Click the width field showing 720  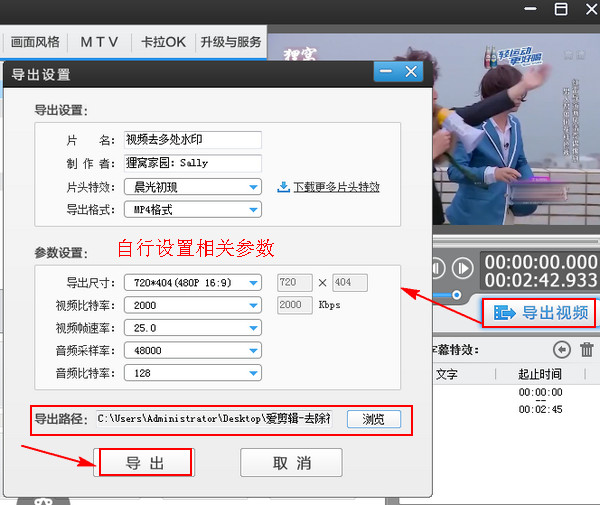295,282
